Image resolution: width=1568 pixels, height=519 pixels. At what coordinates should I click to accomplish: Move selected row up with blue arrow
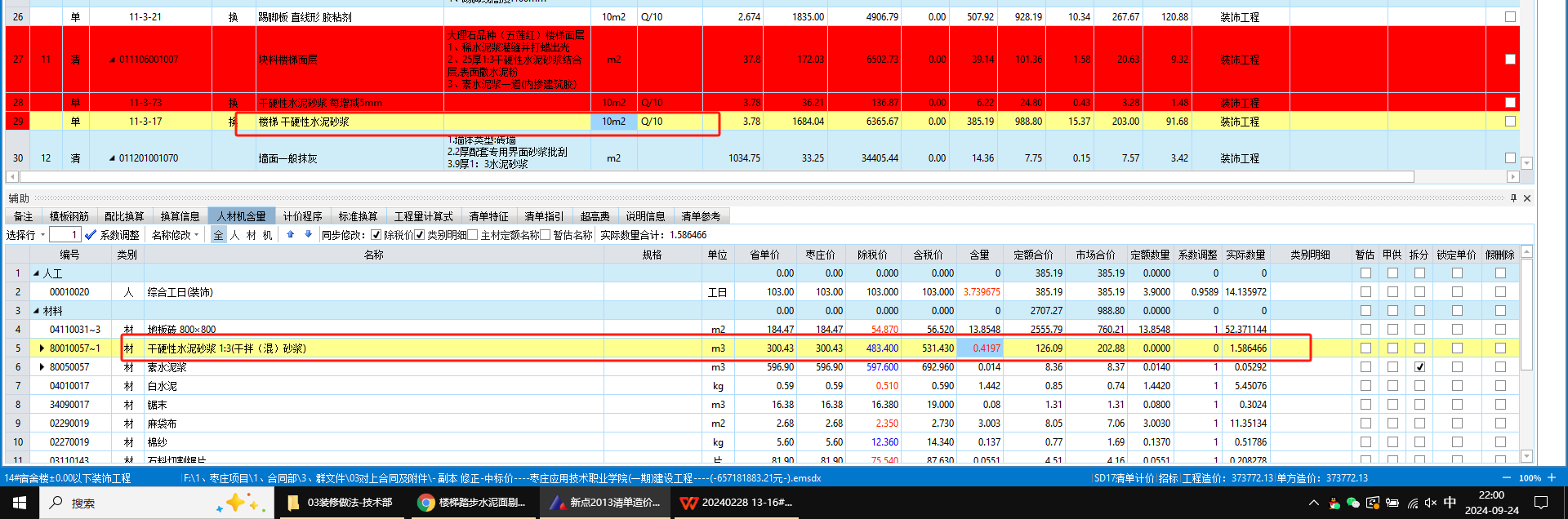pyautogui.click(x=290, y=235)
